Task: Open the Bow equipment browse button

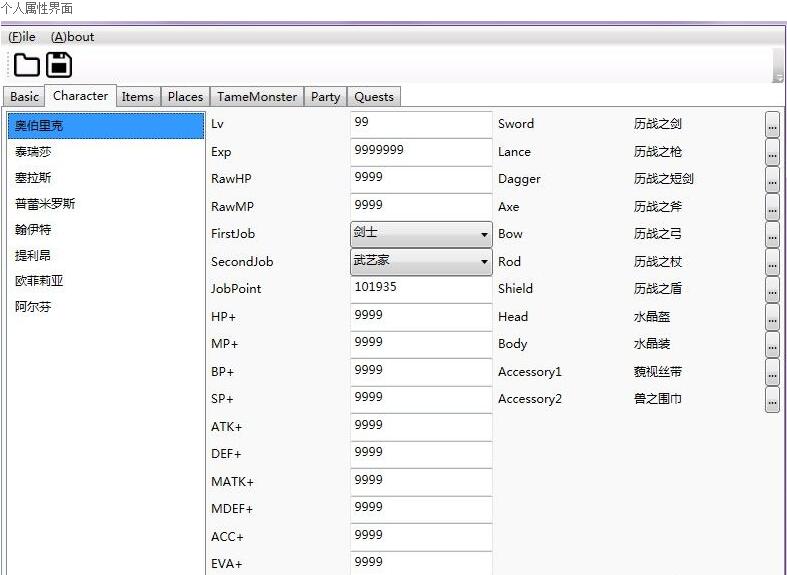Action: coord(772,234)
